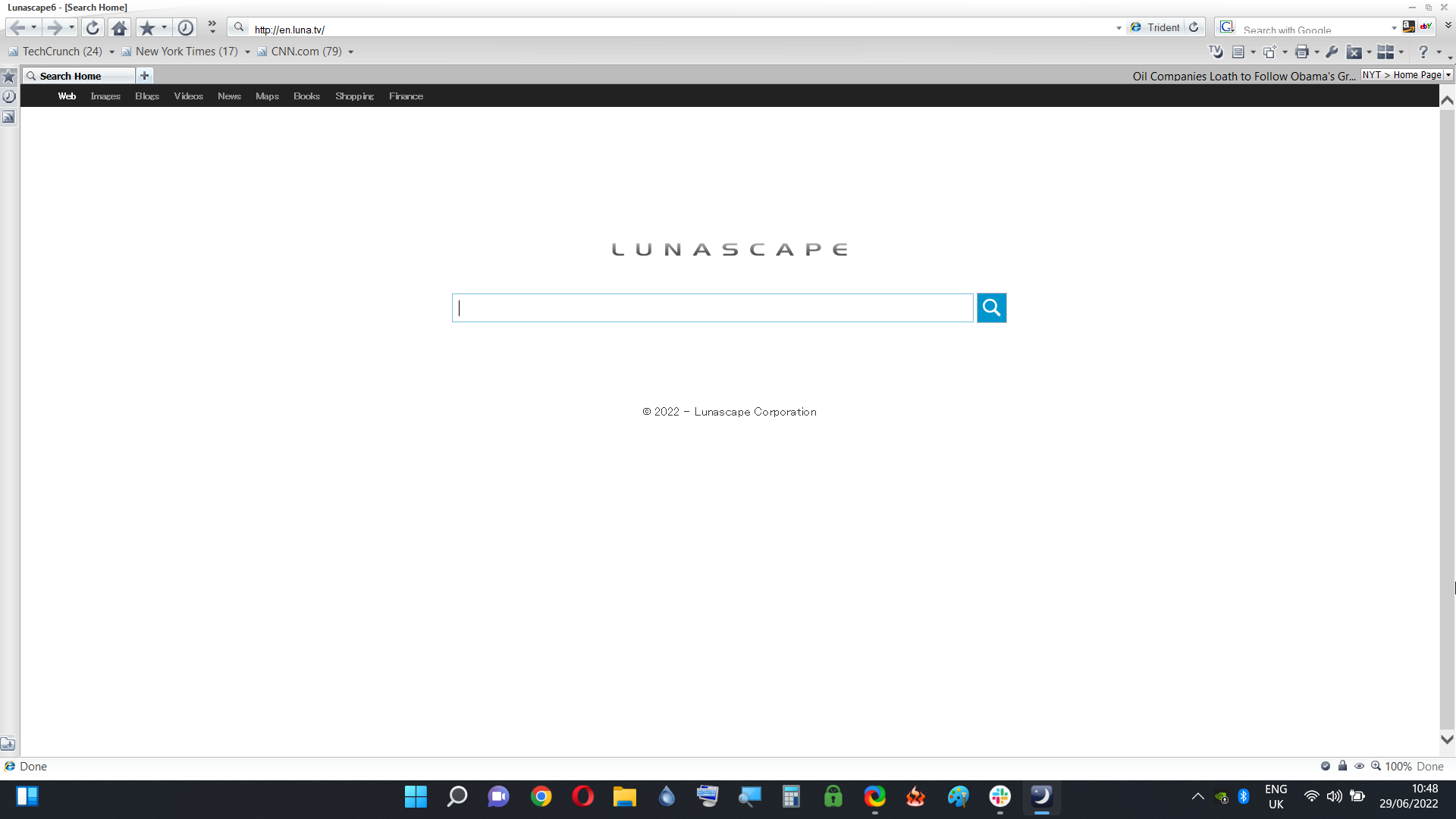
Task: Go back with the Back arrow
Action: (17, 28)
